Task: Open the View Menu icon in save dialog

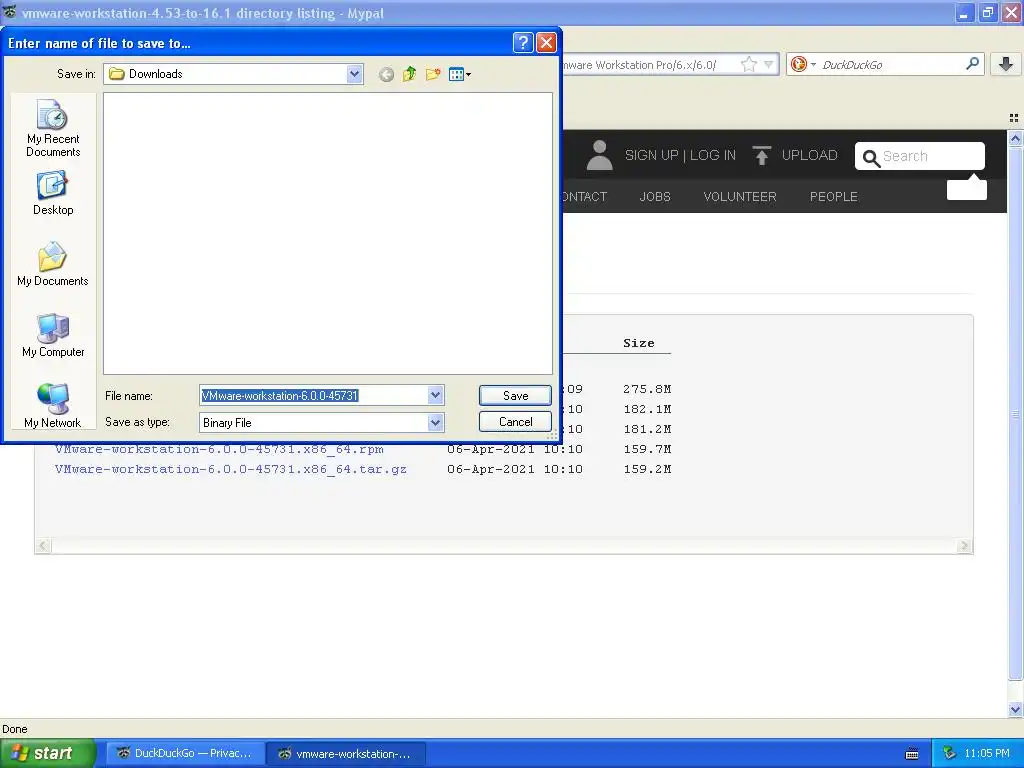Action: point(460,74)
